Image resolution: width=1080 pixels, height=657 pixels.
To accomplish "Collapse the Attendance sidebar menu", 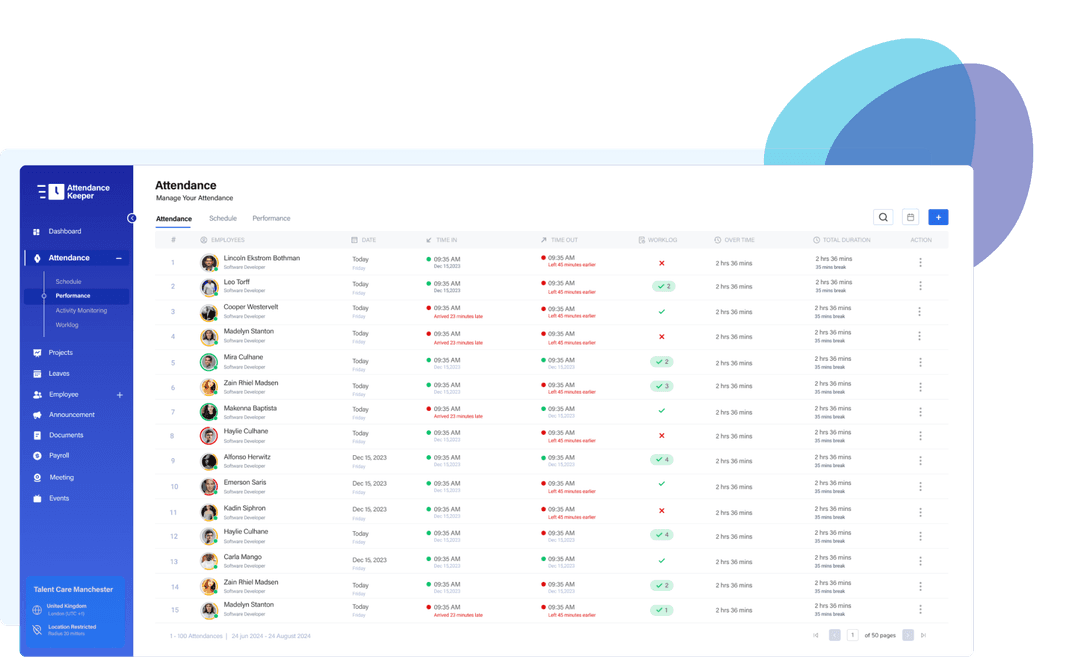I will (x=118, y=257).
